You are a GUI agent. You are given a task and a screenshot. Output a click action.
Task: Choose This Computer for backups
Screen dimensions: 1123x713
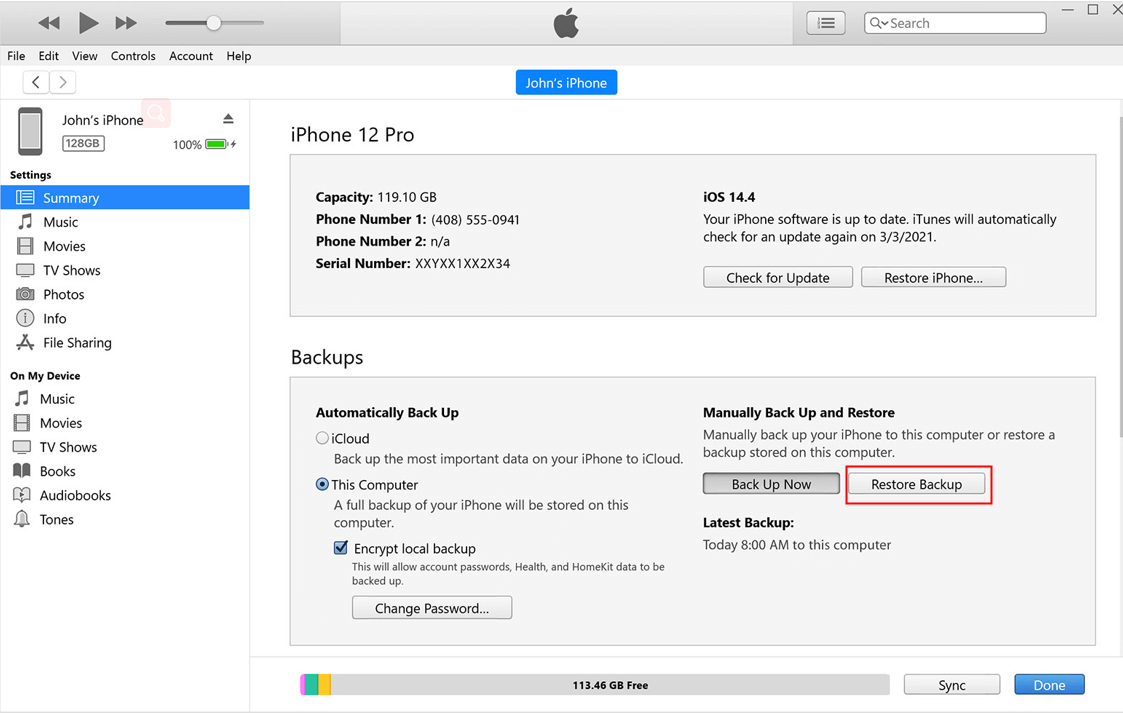(322, 484)
